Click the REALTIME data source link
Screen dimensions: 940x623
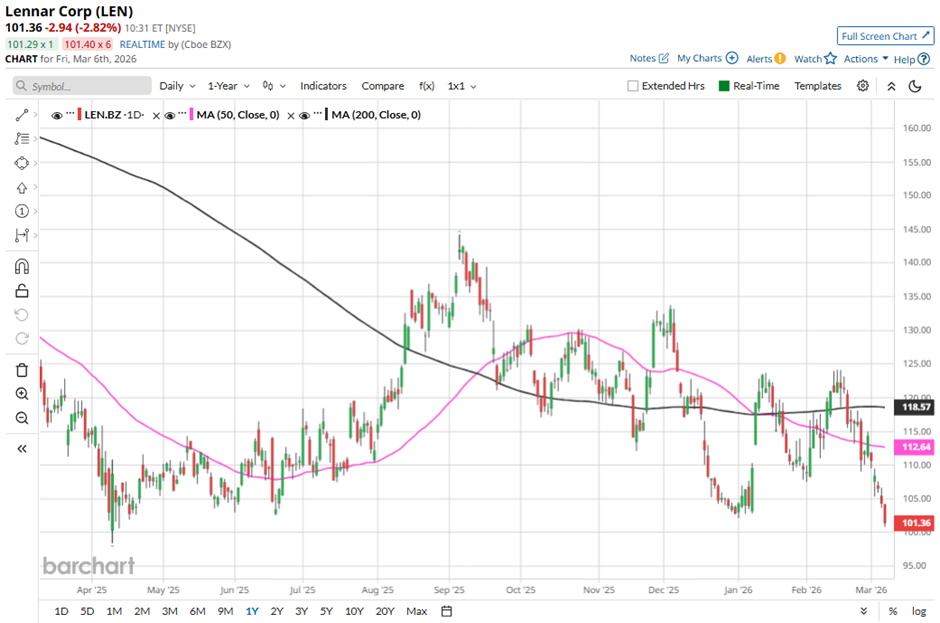142,44
